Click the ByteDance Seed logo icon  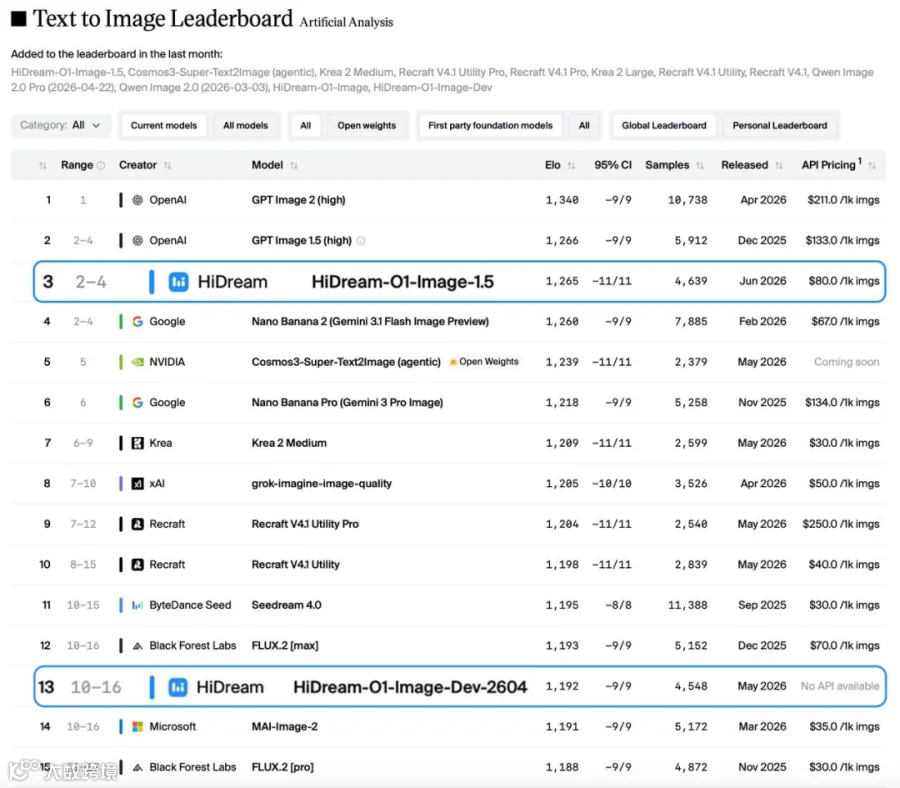pyautogui.click(x=138, y=605)
